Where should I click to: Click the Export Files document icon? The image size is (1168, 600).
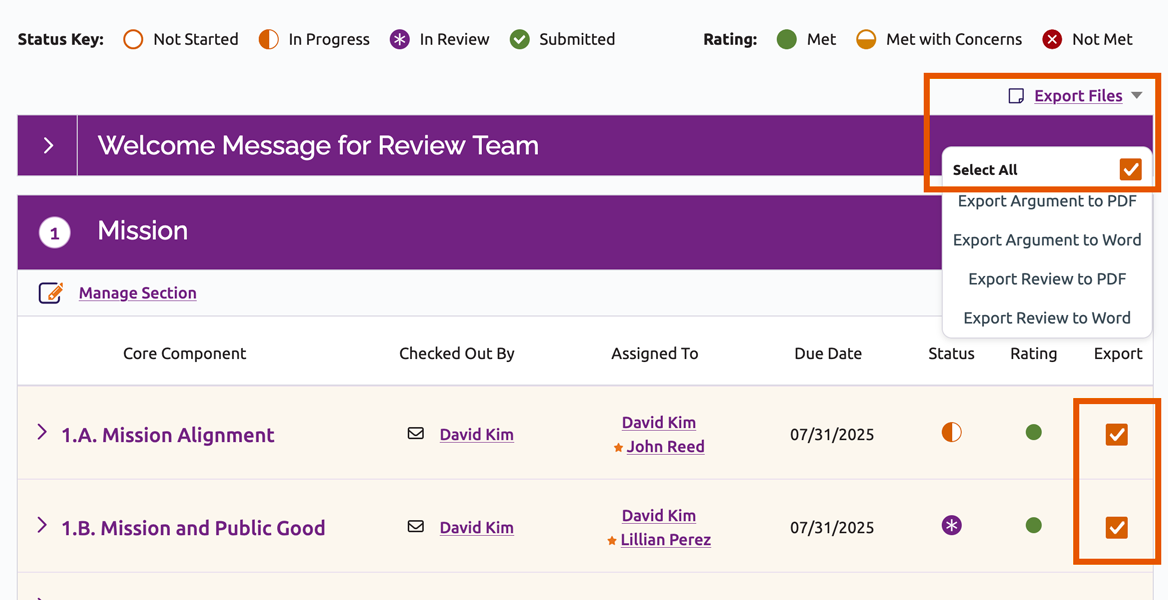[x=1016, y=96]
